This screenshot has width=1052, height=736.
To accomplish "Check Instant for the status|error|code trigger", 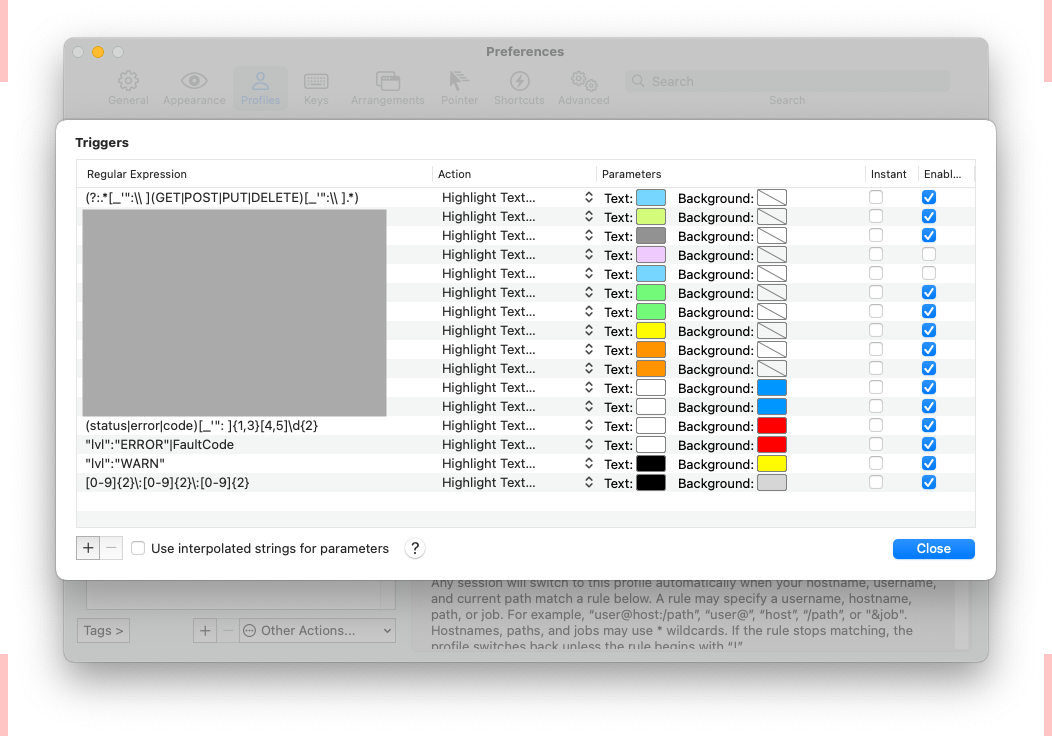I will (x=876, y=425).
